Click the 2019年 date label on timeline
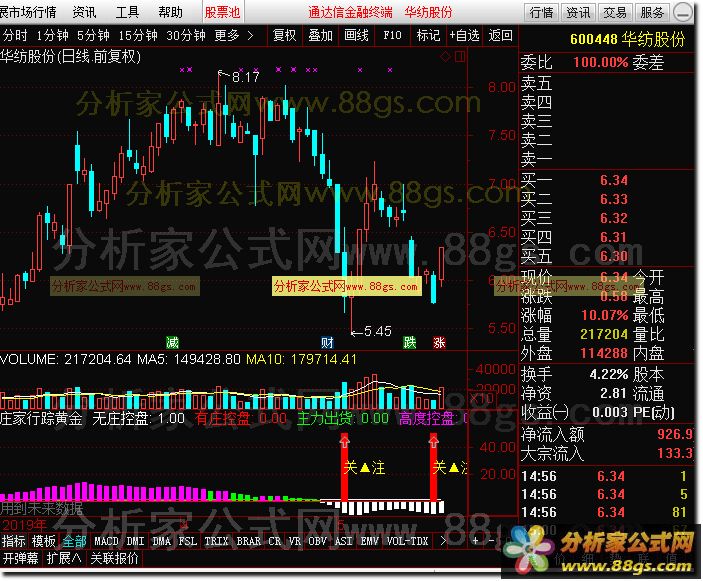The width and height of the screenshot is (703, 581). 24,525
